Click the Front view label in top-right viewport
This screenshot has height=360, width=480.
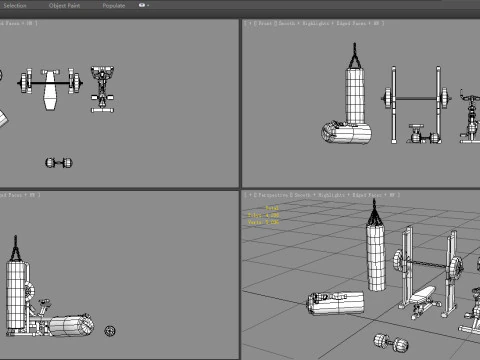pyautogui.click(x=265, y=23)
